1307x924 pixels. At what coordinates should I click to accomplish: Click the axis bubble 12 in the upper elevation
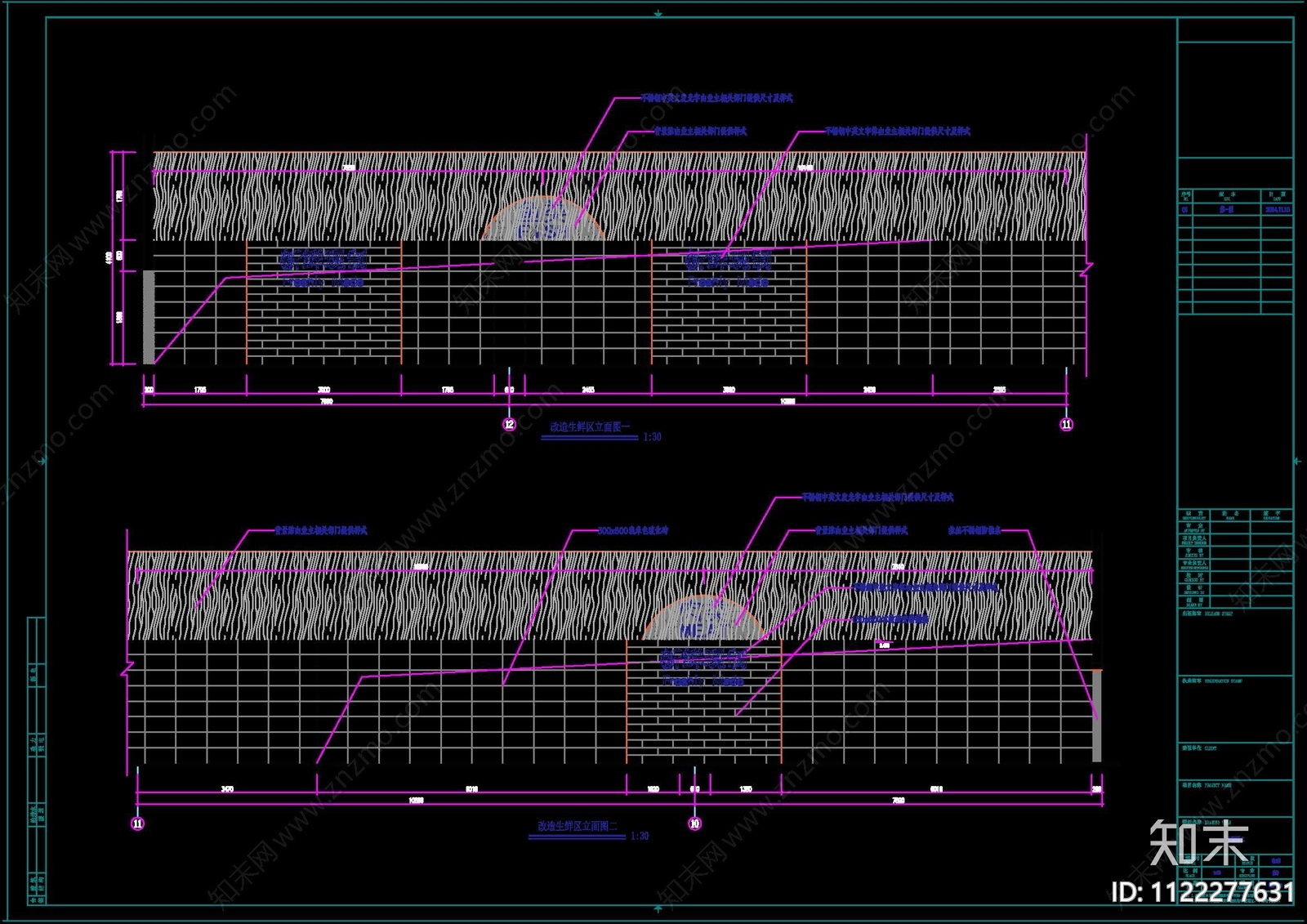click(509, 424)
